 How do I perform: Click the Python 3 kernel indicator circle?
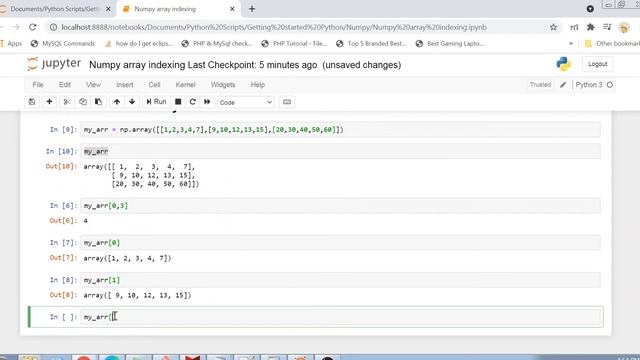(610, 84)
